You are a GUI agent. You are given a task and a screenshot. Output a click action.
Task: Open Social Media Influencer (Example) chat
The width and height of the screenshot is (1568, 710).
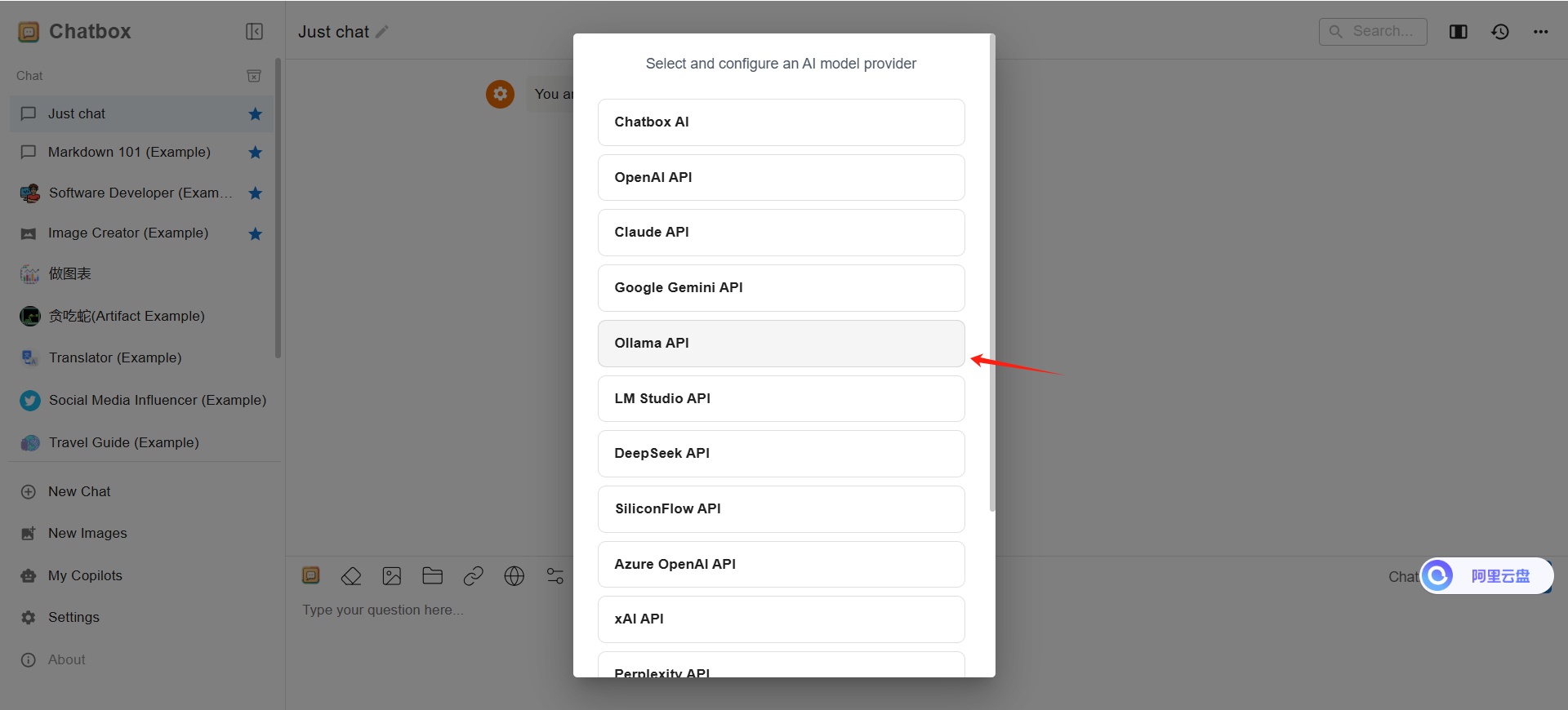point(141,400)
